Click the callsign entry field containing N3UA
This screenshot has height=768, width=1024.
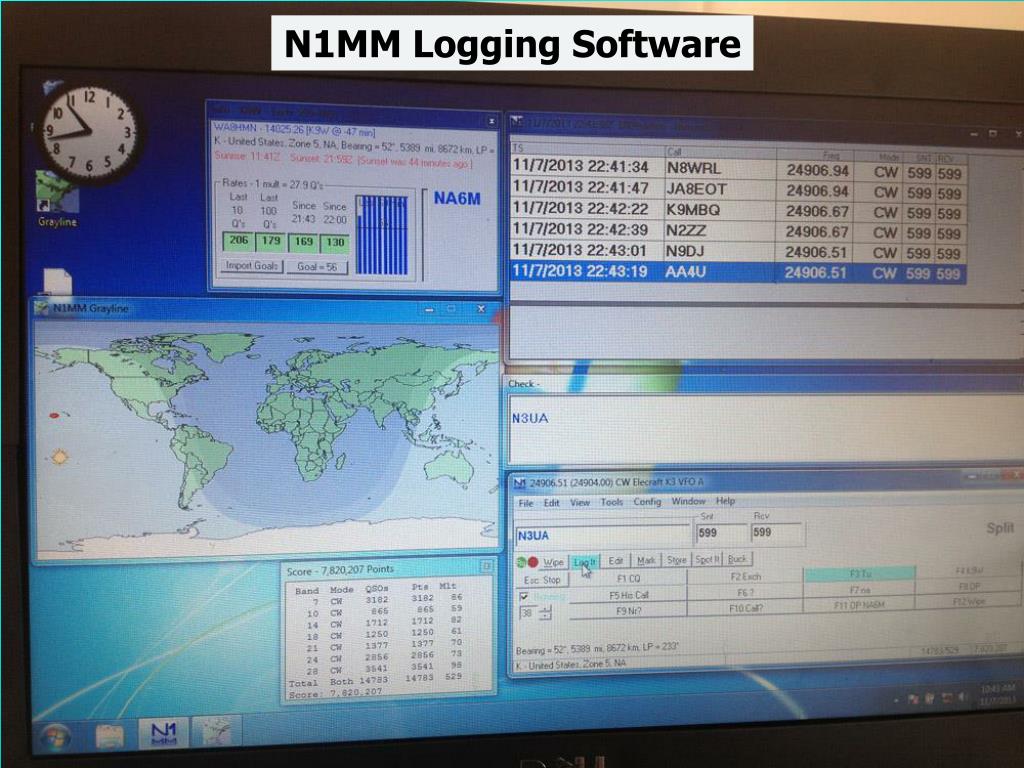coord(603,535)
